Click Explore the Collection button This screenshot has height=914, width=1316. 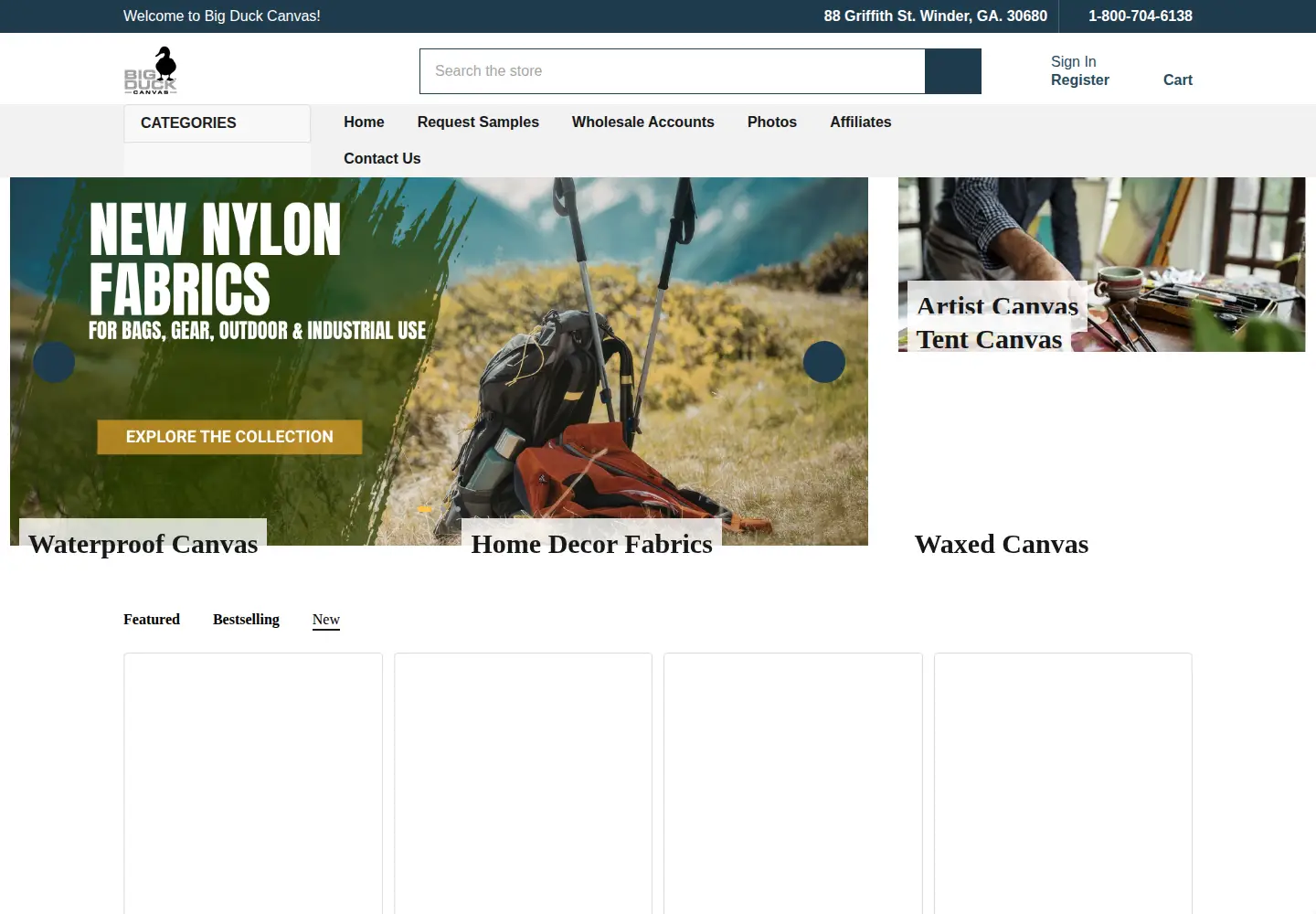pyautogui.click(x=229, y=437)
